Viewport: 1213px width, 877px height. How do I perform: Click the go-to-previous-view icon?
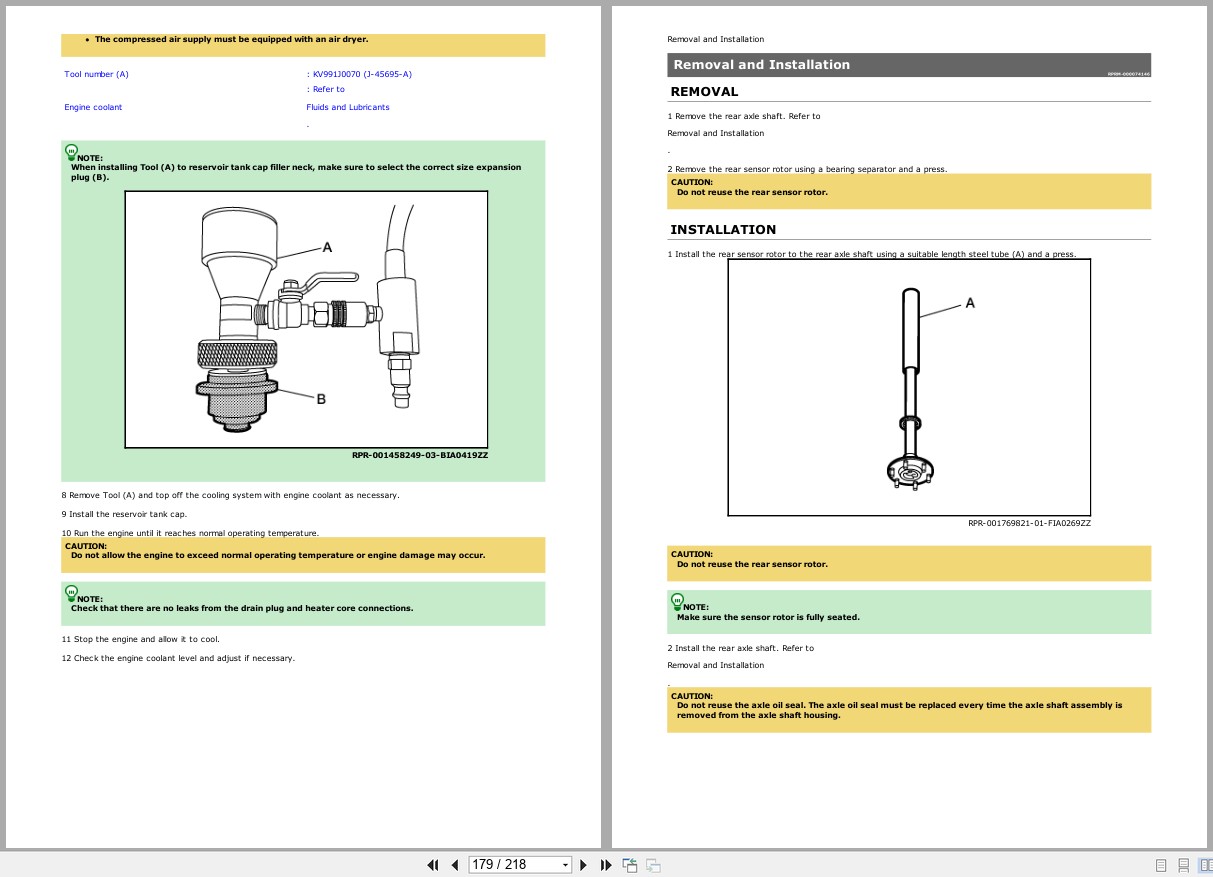coord(630,865)
